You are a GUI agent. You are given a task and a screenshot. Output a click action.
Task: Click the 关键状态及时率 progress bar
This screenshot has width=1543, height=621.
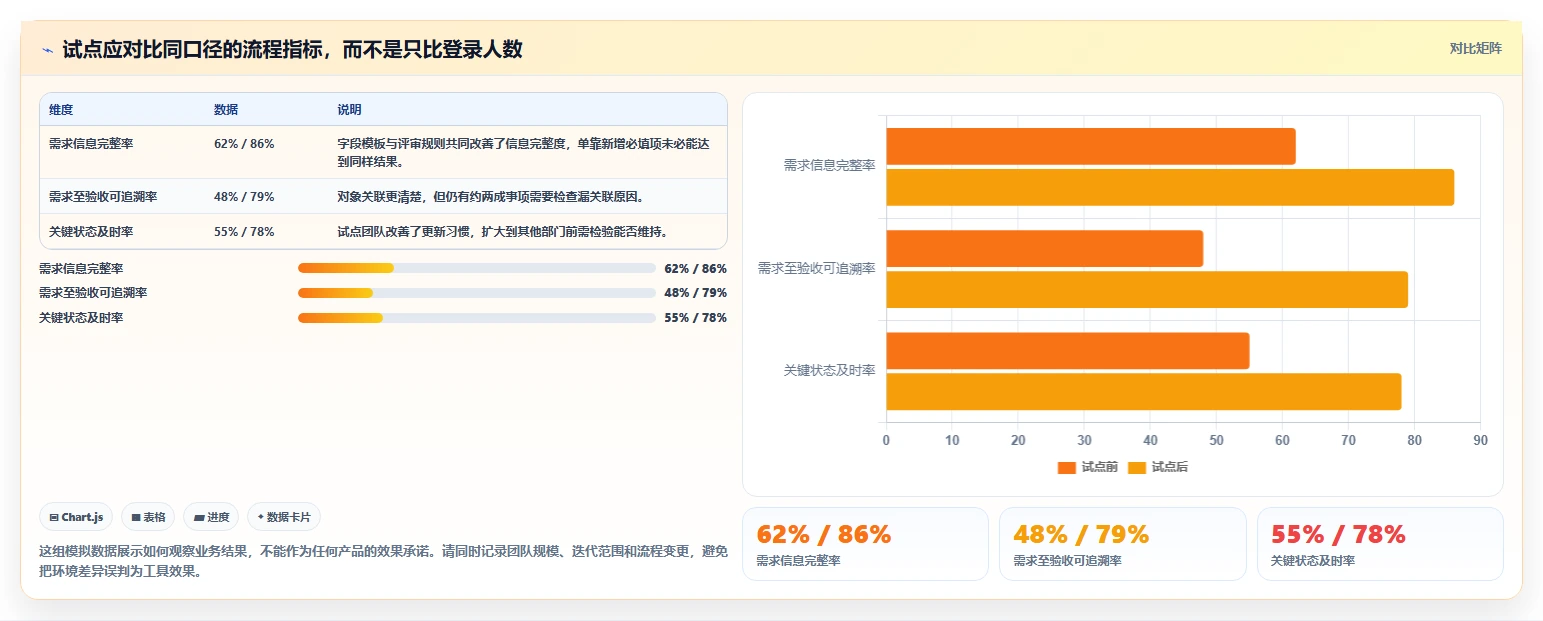(476, 317)
